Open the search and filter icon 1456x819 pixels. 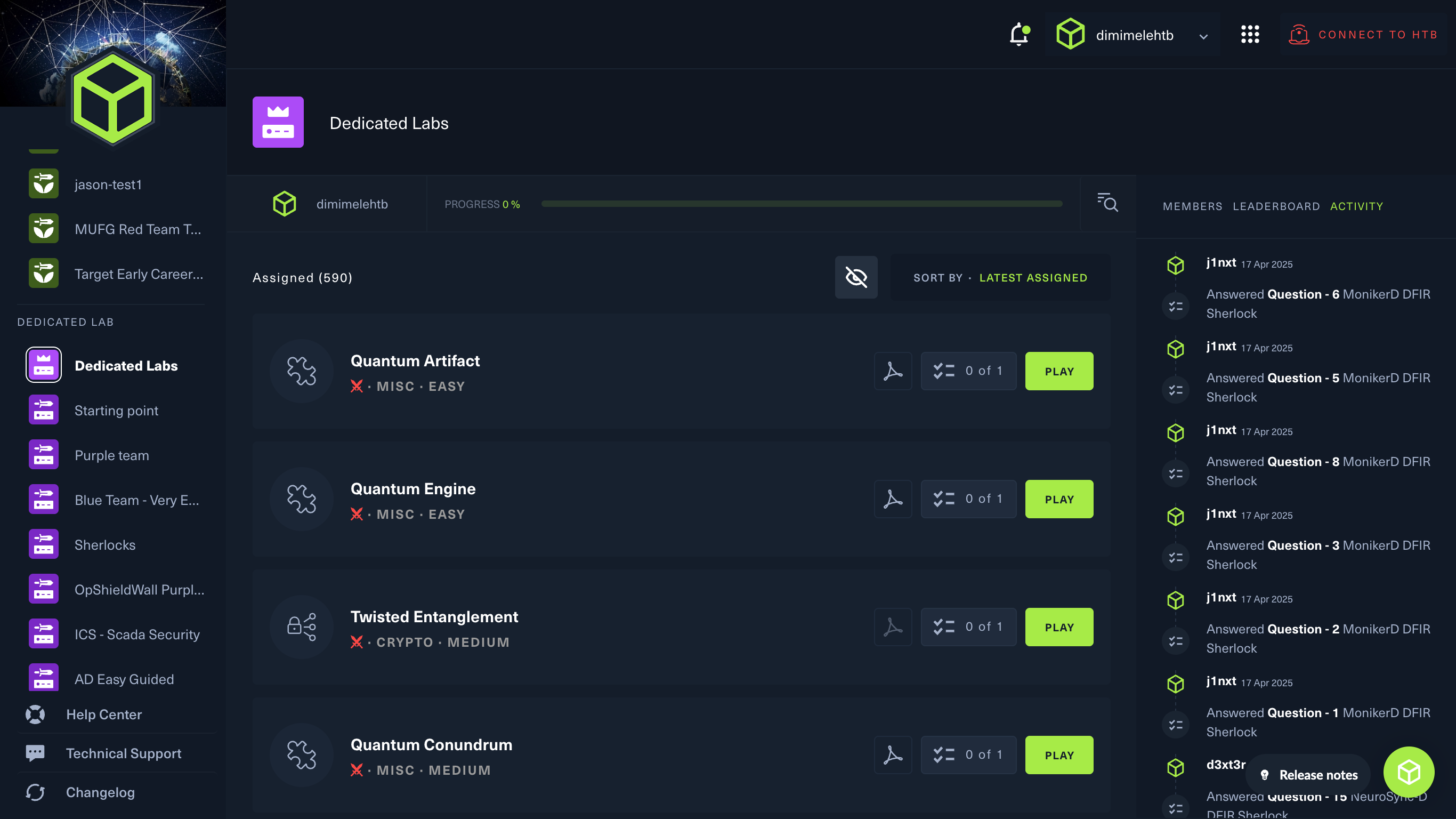pyautogui.click(x=1107, y=203)
